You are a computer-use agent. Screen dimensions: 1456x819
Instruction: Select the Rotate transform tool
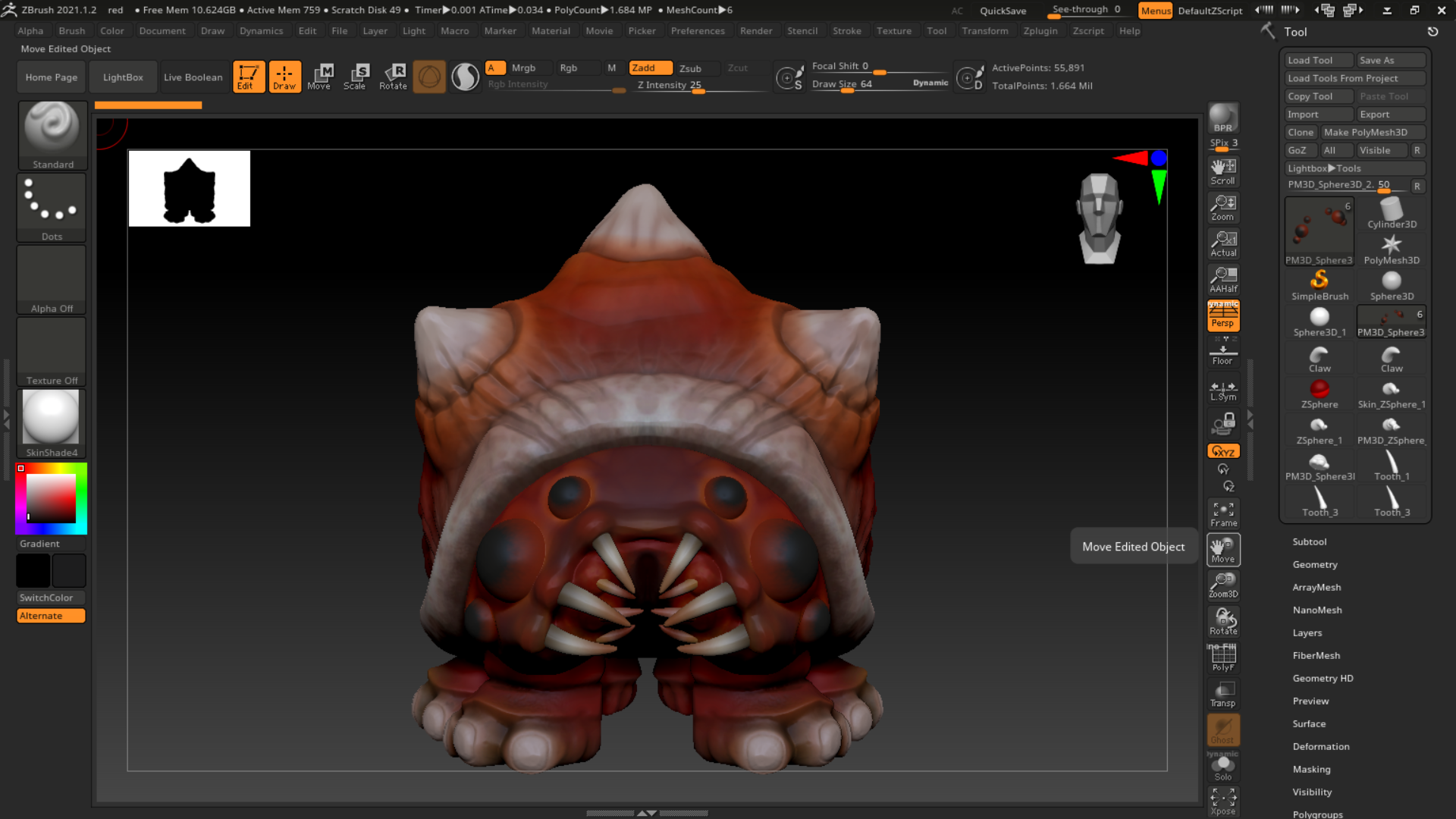[393, 77]
